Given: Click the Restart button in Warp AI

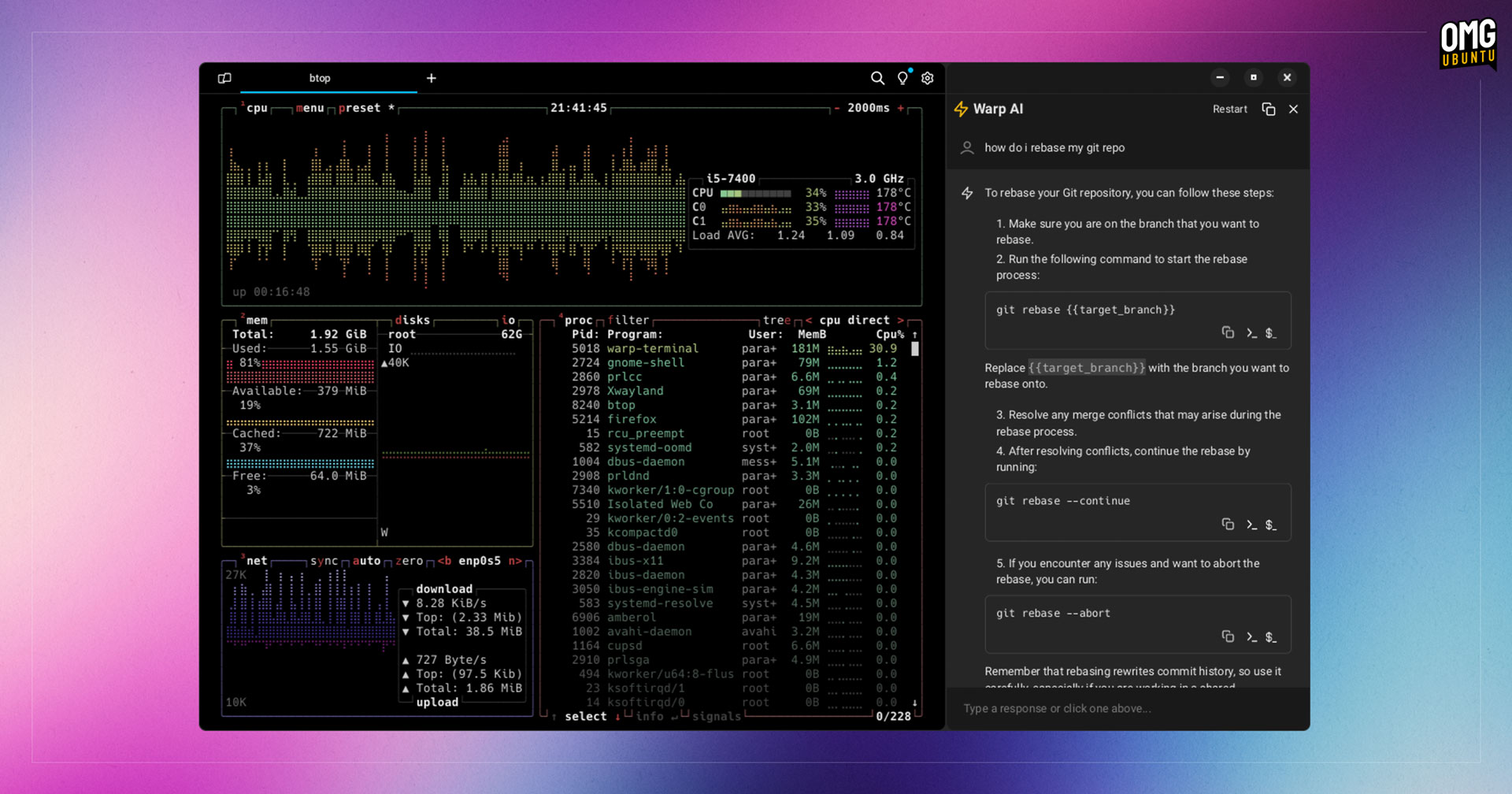Looking at the screenshot, I should click(1230, 109).
